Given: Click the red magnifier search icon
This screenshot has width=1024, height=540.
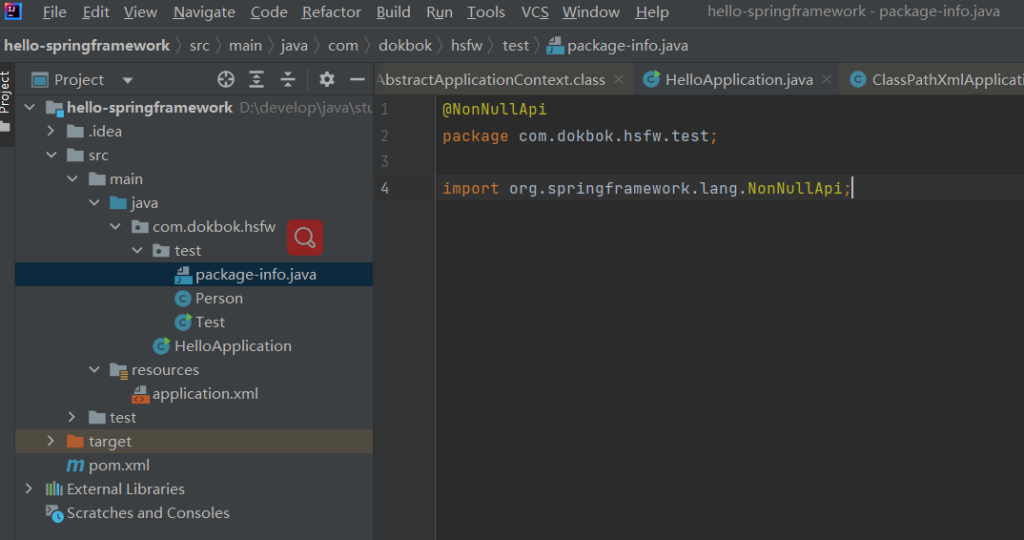Looking at the screenshot, I should (305, 238).
